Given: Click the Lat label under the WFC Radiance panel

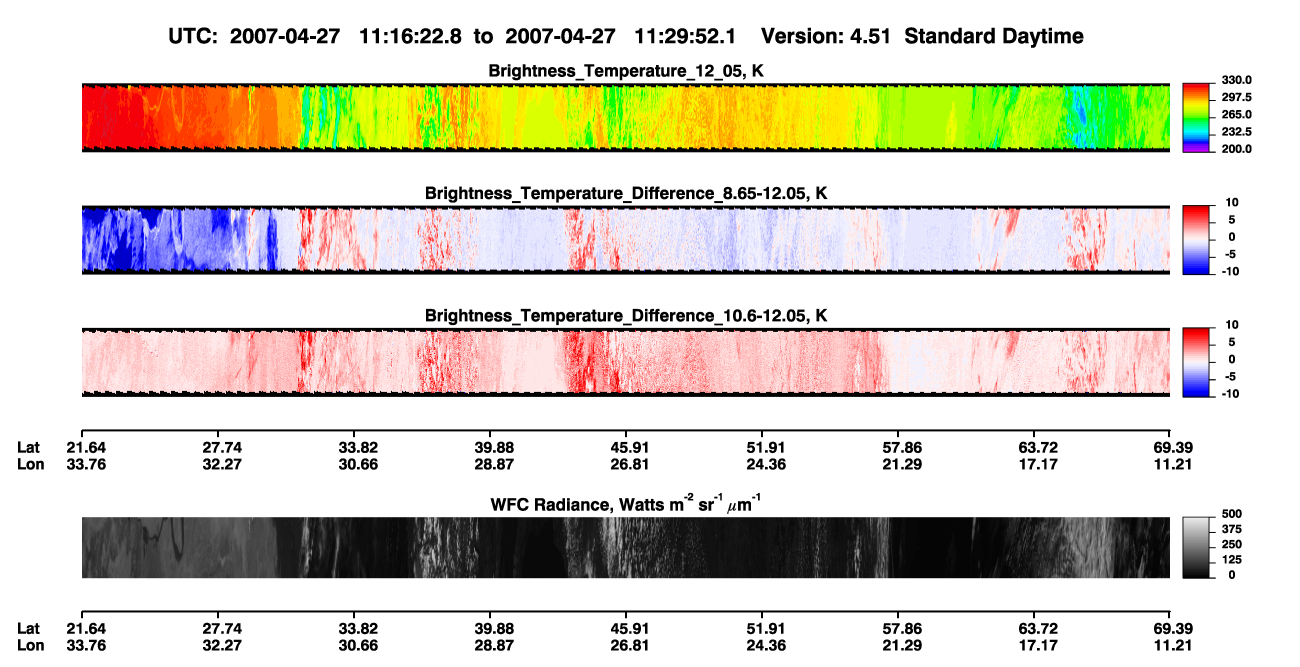Looking at the screenshot, I should tap(28, 628).
